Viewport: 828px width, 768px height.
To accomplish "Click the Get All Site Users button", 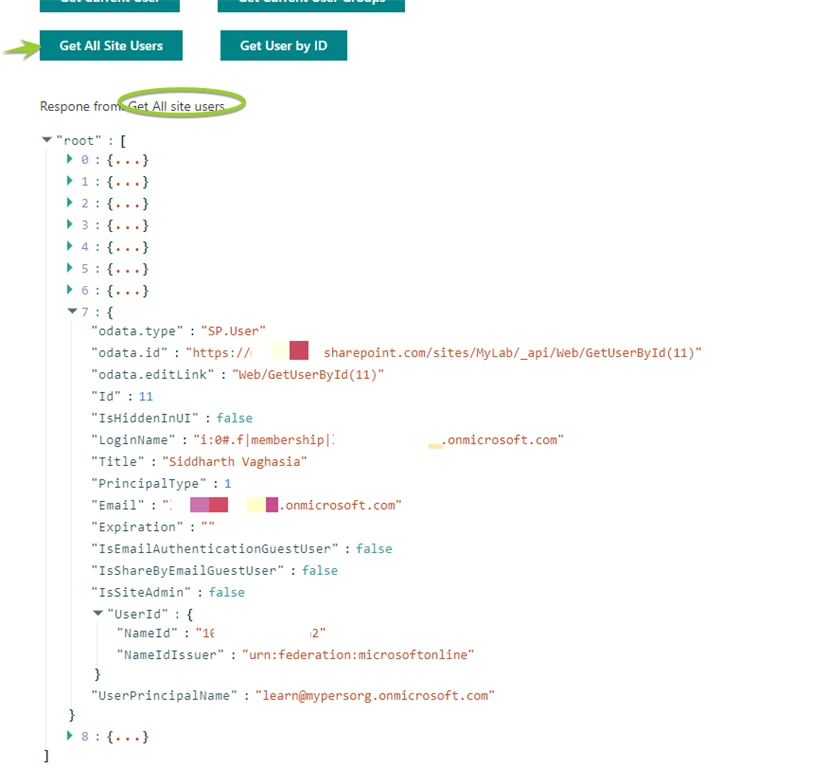I will pos(111,45).
